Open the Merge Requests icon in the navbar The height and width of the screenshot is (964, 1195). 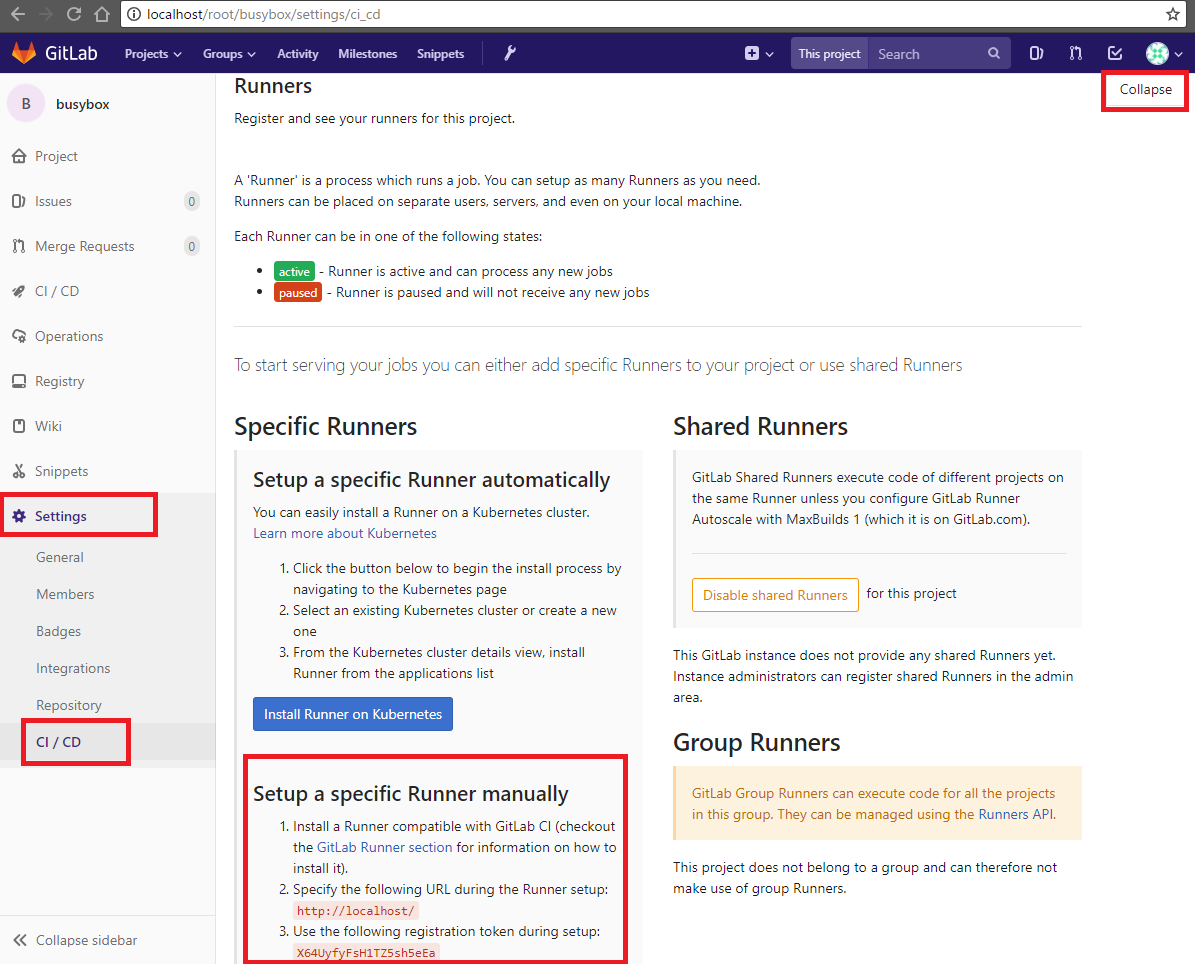pyautogui.click(x=1075, y=53)
